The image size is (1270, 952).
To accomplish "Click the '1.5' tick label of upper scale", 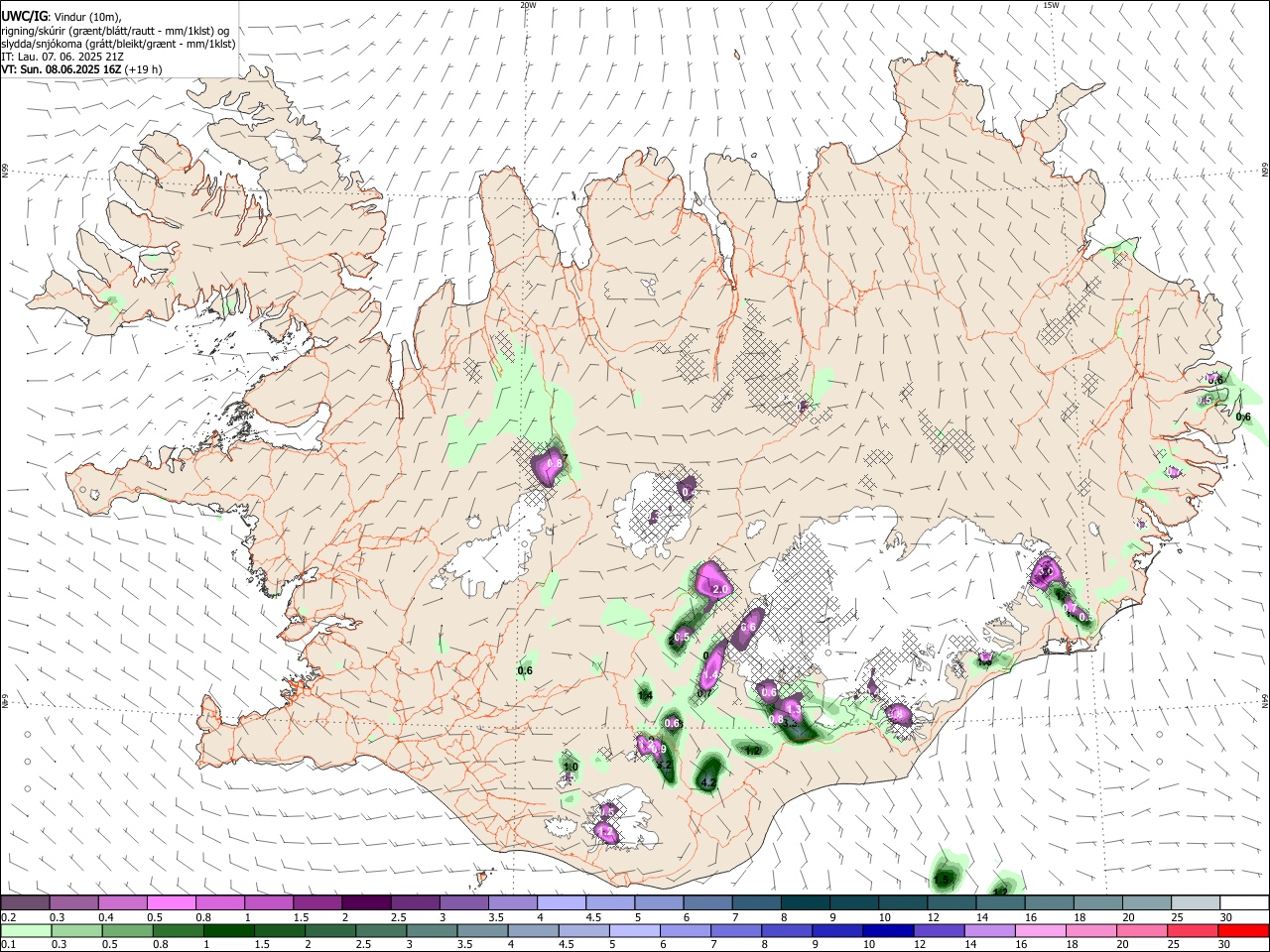I will coord(300,918).
